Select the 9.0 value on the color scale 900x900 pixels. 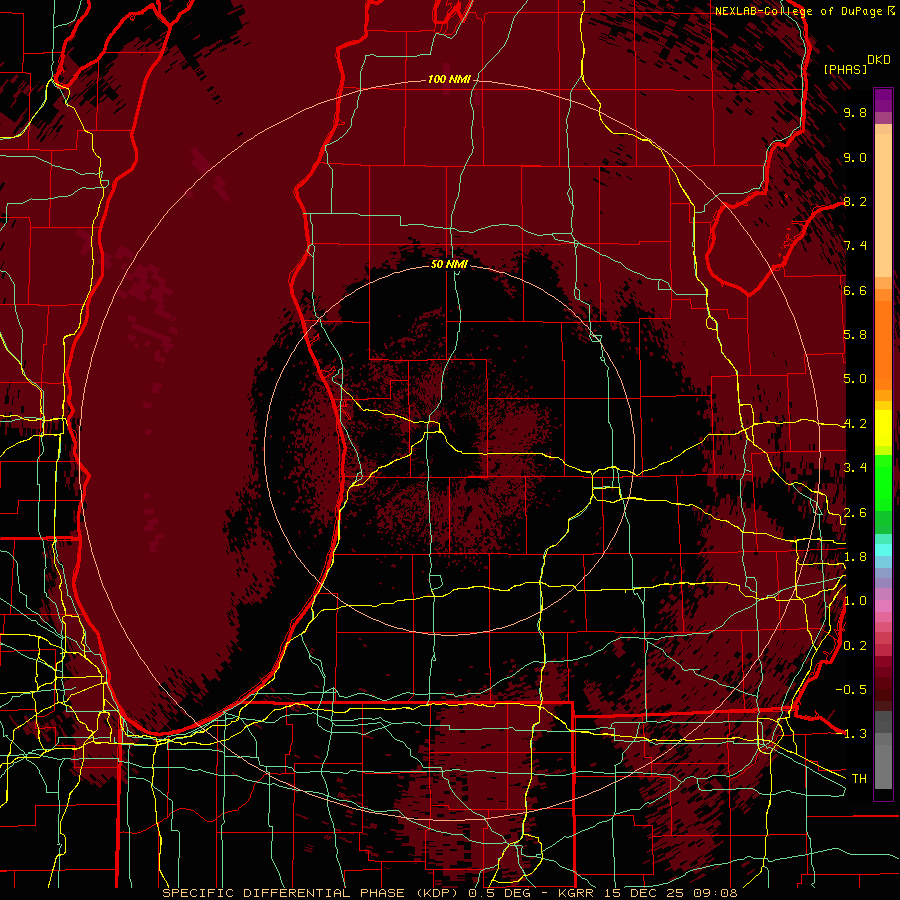click(855, 157)
